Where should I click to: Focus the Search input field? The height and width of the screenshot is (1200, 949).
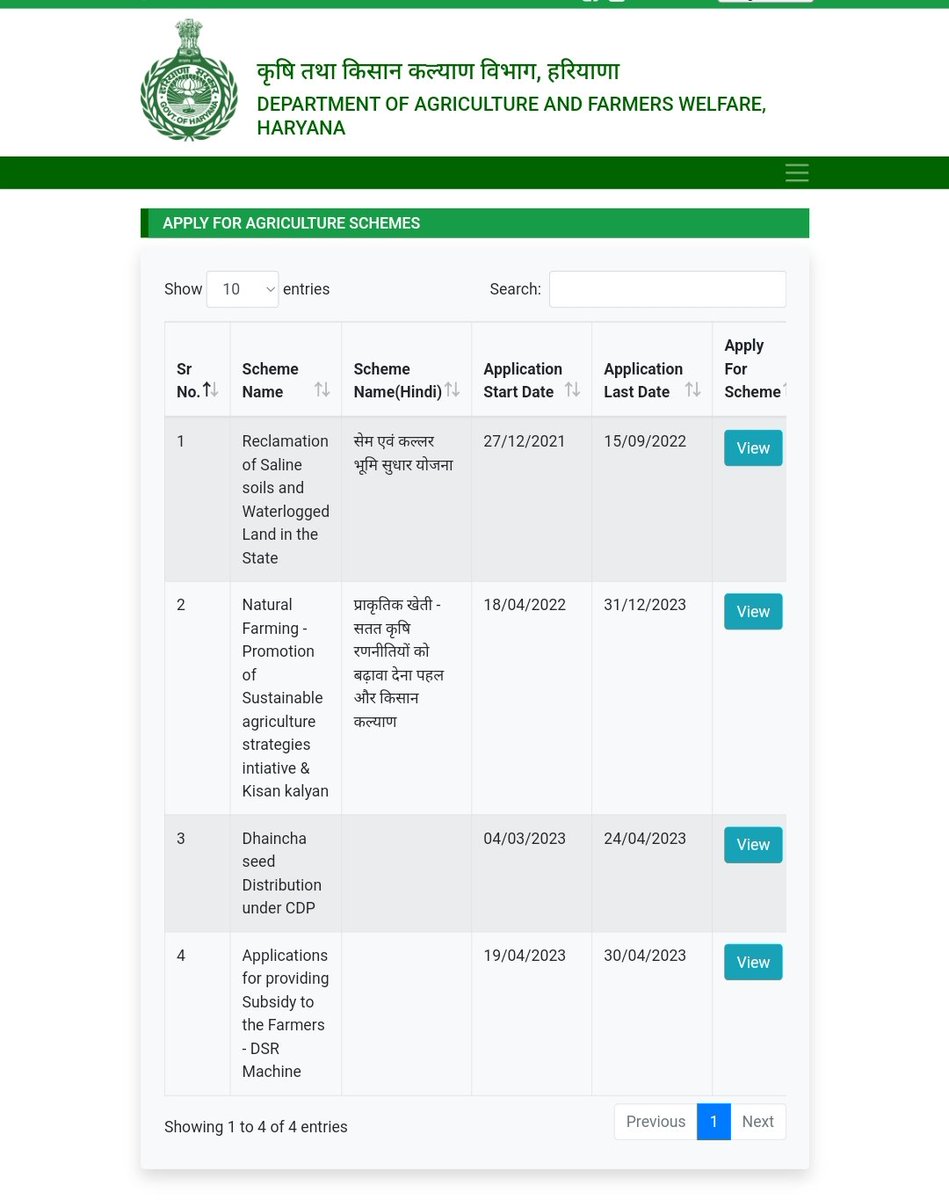[667, 289]
